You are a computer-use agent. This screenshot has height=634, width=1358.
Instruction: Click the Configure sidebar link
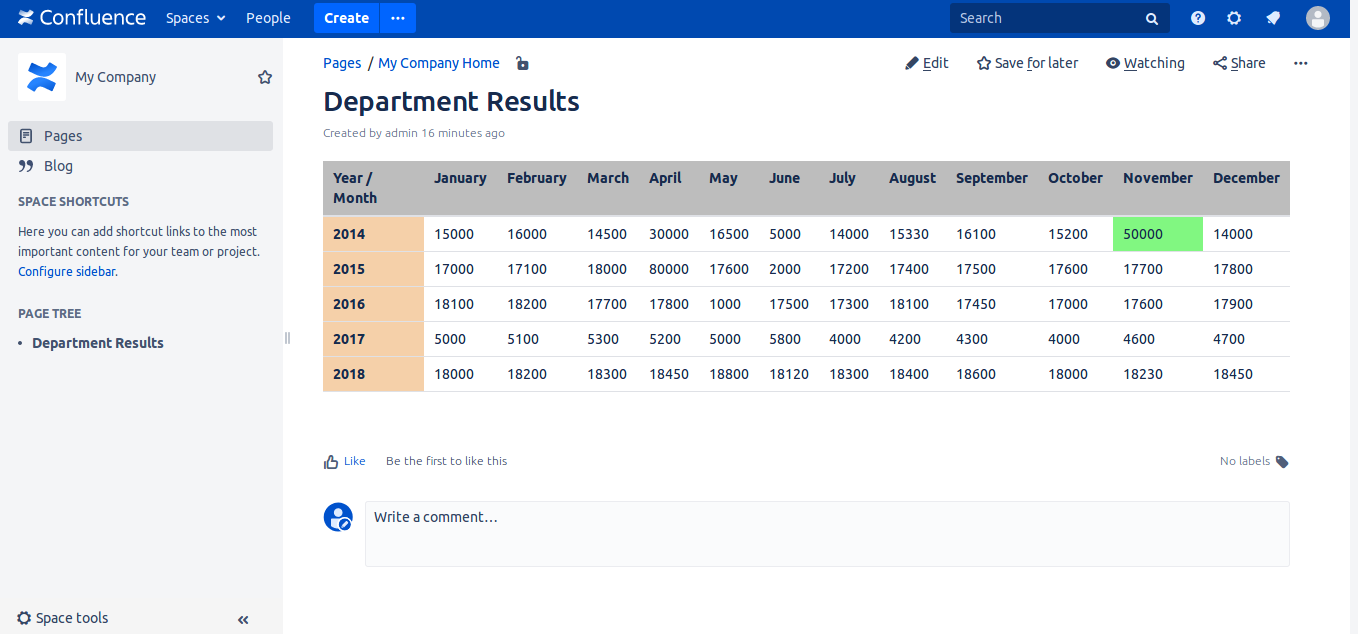click(66, 271)
